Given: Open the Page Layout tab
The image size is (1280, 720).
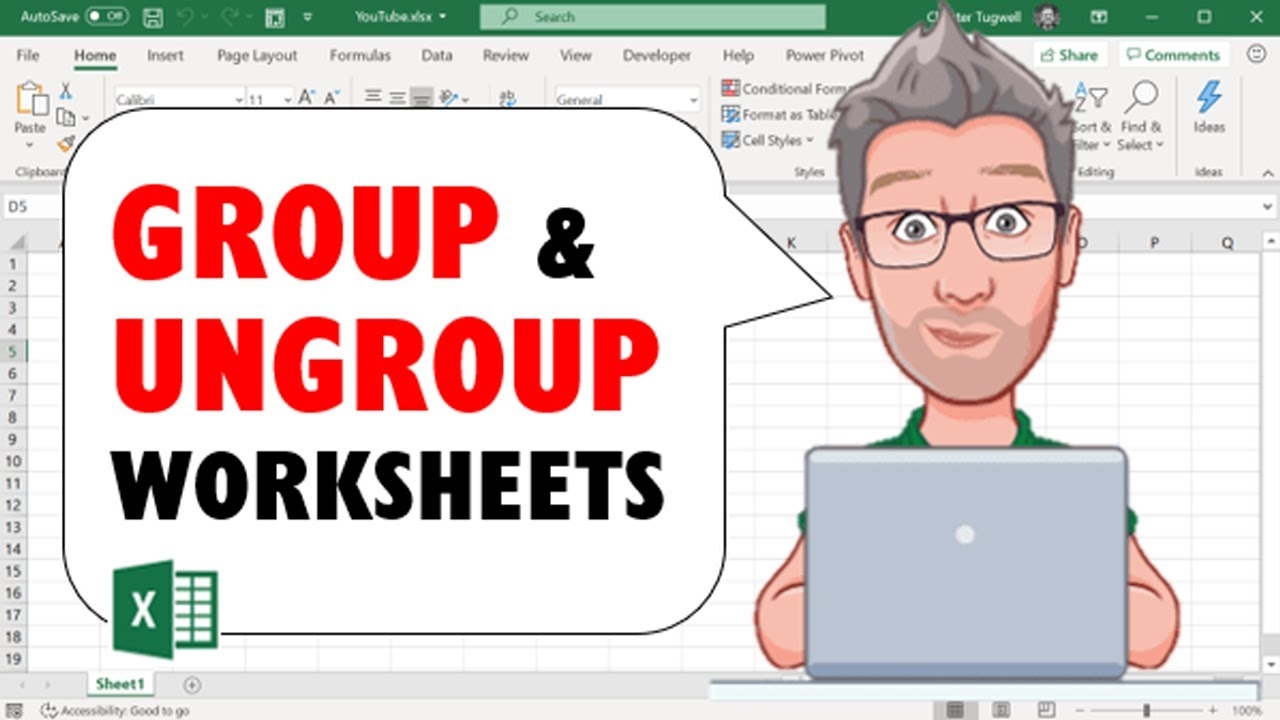Looking at the screenshot, I should point(257,56).
